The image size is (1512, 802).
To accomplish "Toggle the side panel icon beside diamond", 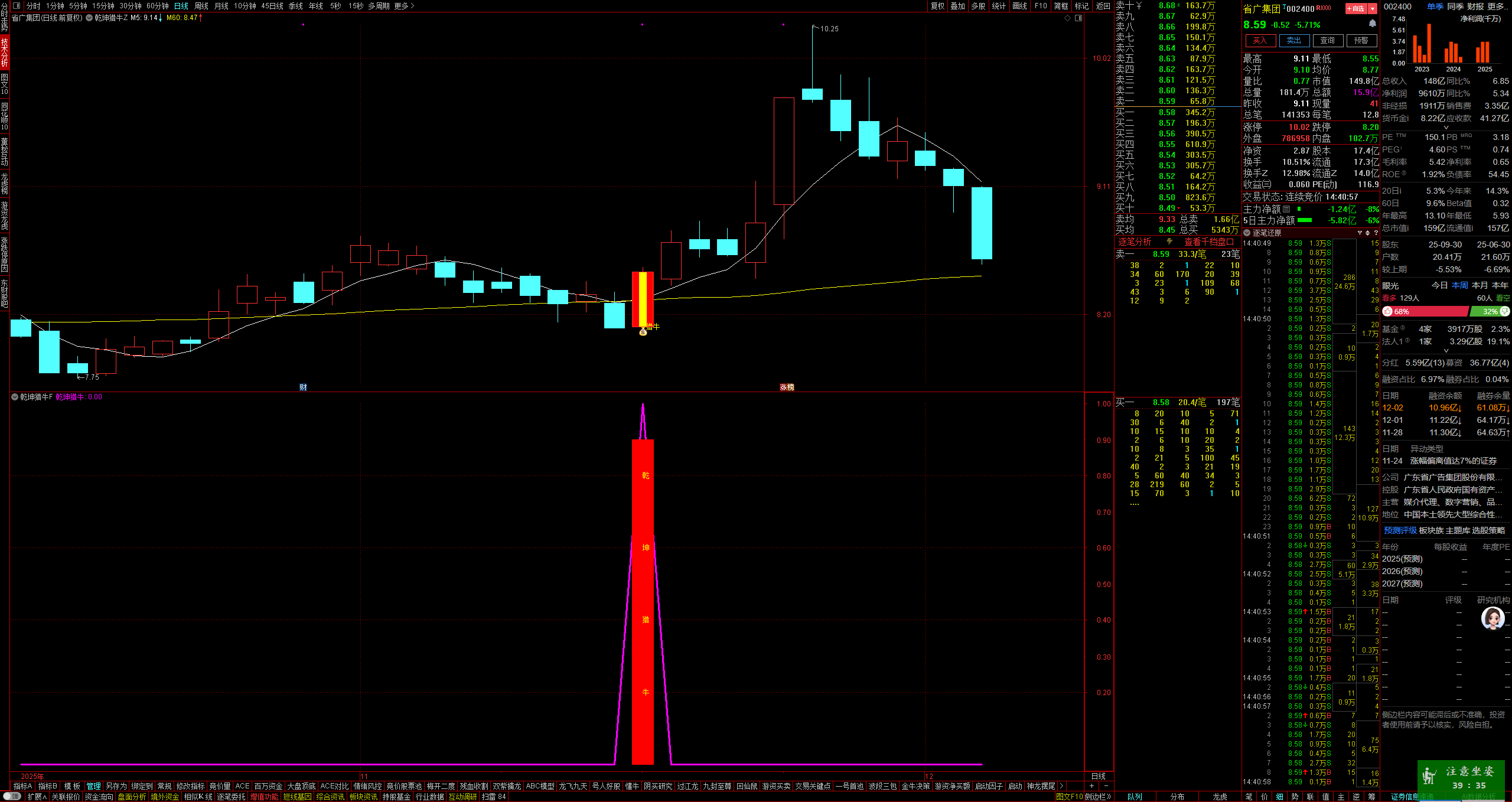I will click(x=1078, y=18).
